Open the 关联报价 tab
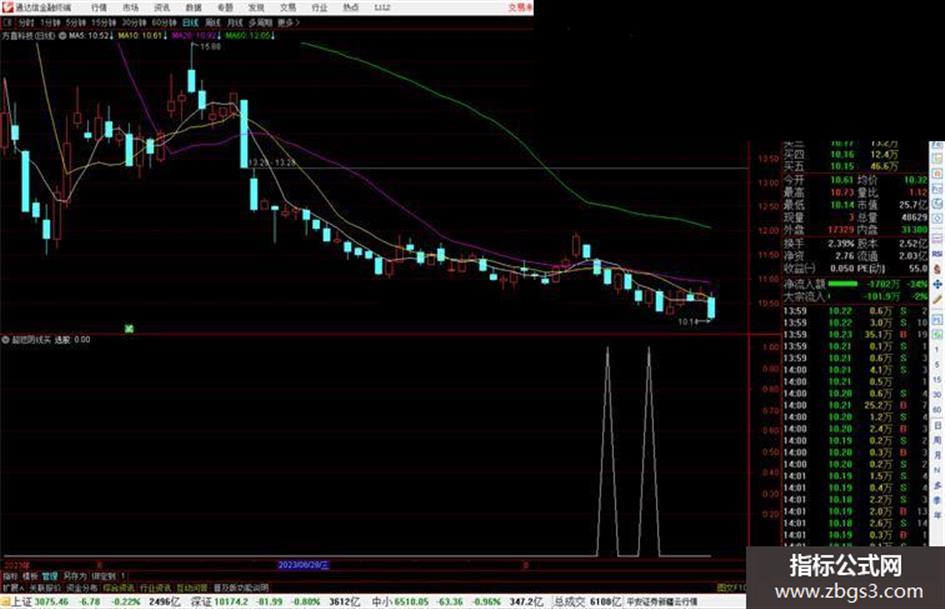The height and width of the screenshot is (609, 945). pyautogui.click(x=45, y=587)
